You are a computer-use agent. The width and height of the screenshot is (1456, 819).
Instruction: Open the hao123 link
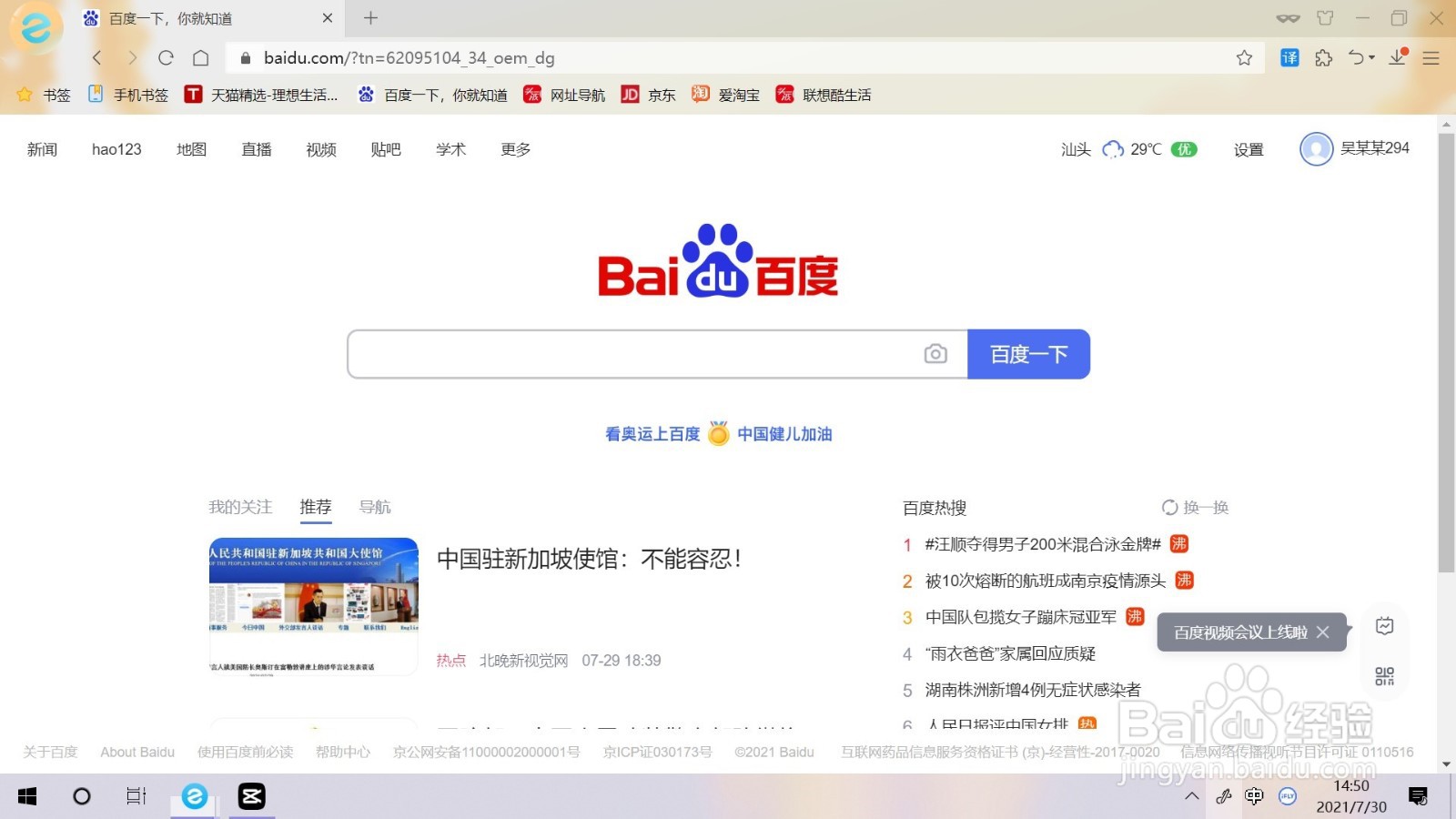pos(116,149)
